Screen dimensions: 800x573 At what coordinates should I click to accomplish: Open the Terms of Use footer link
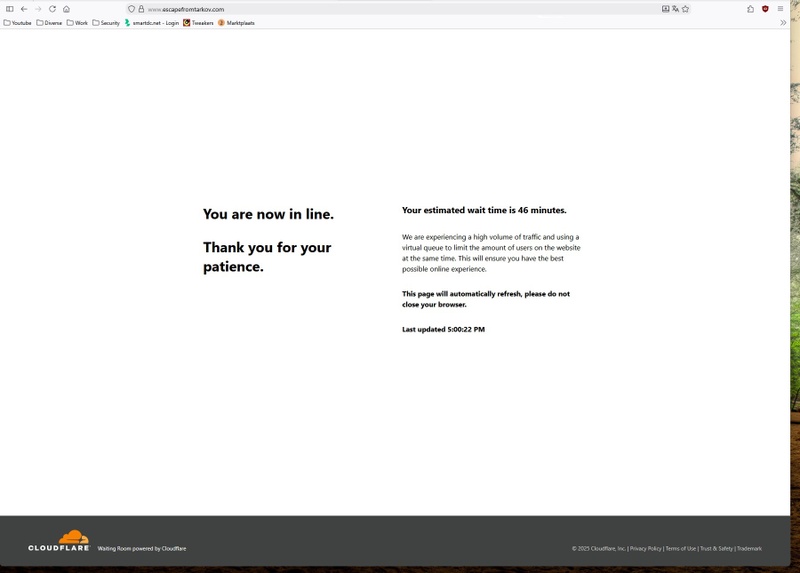coord(681,549)
